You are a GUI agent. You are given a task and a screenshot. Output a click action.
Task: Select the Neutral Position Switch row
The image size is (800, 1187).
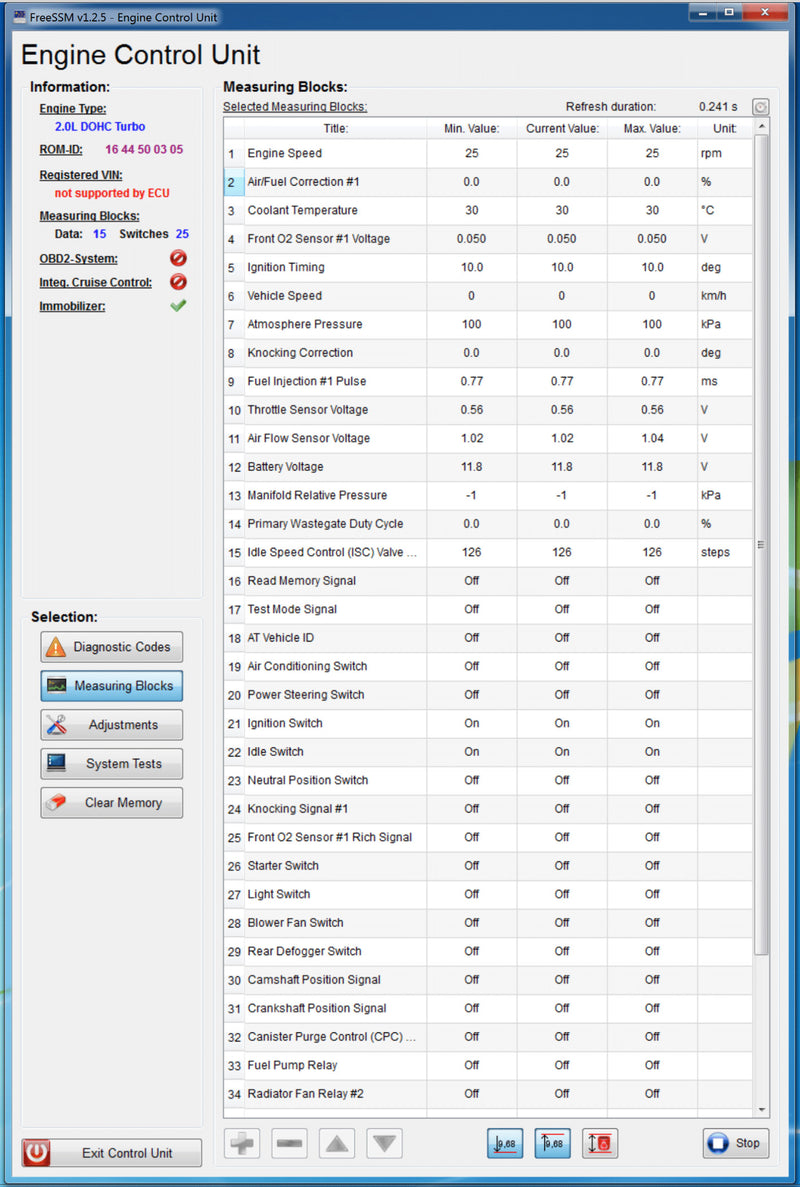click(x=488, y=780)
